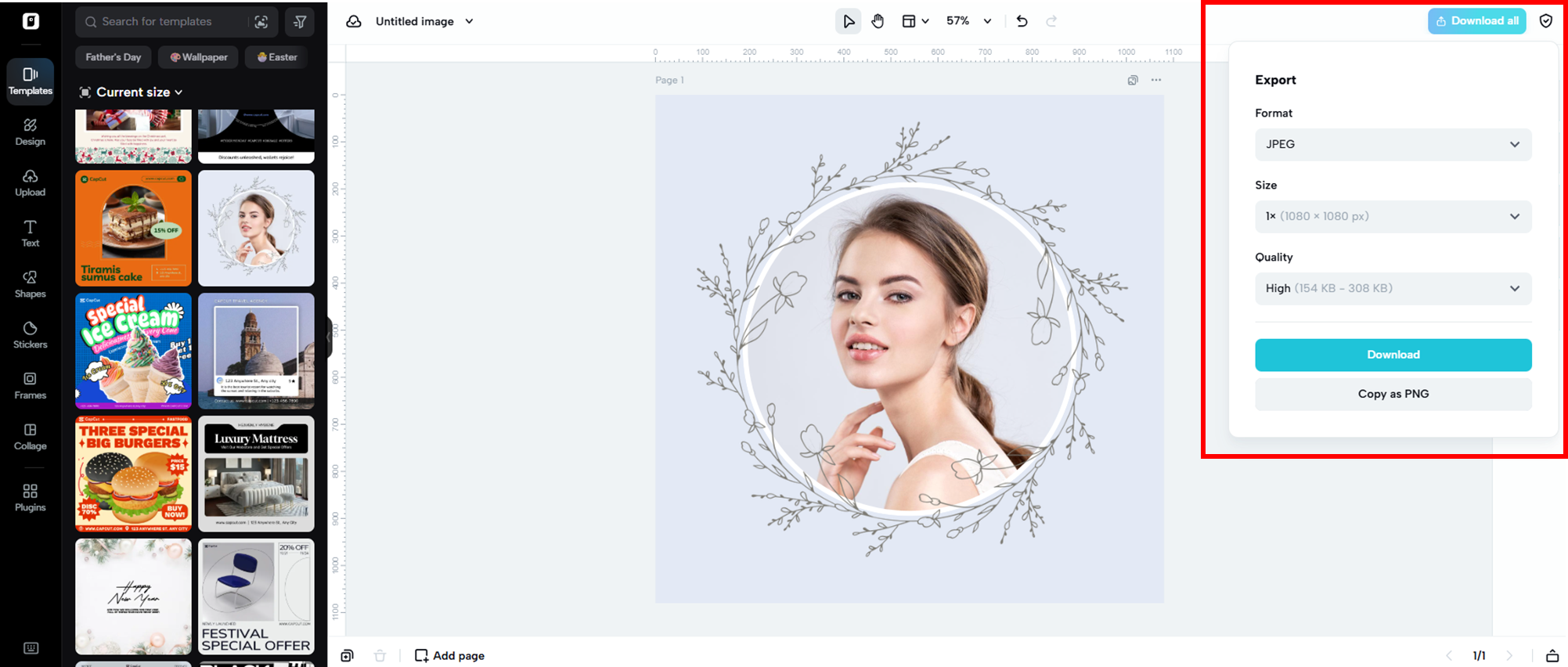This screenshot has width=1568, height=667.
Task: Open the Plugins panel
Action: click(x=30, y=498)
